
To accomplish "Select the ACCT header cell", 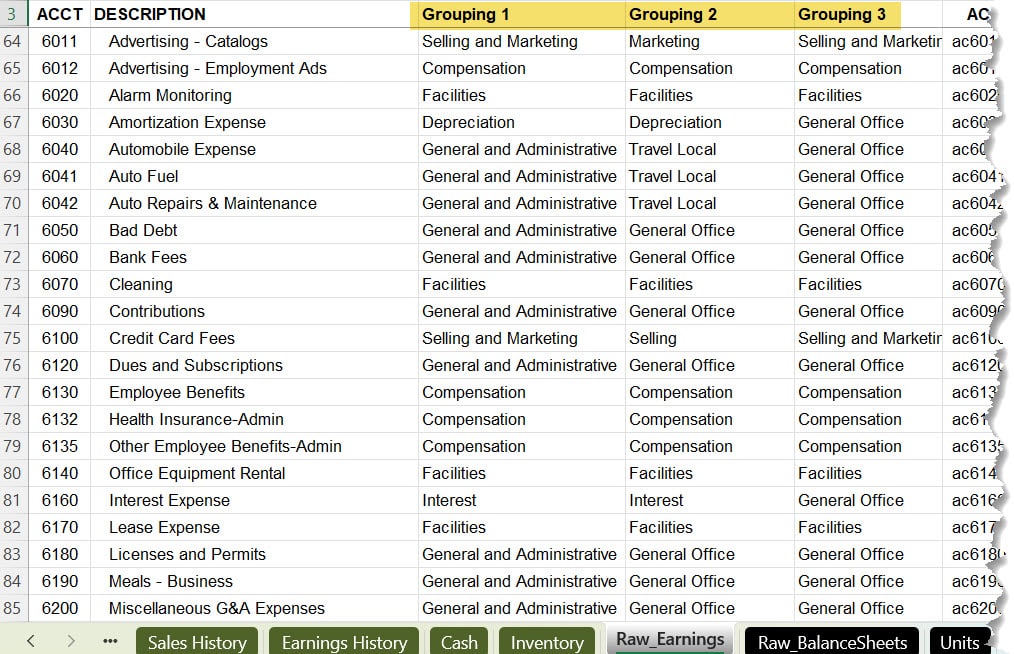I will pos(59,14).
